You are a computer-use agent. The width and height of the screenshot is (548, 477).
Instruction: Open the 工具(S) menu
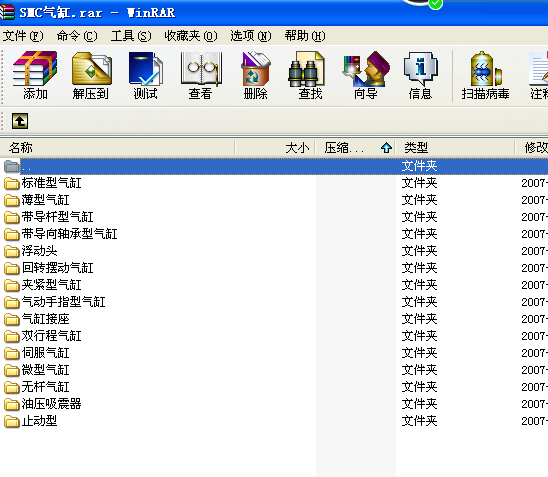[131, 36]
